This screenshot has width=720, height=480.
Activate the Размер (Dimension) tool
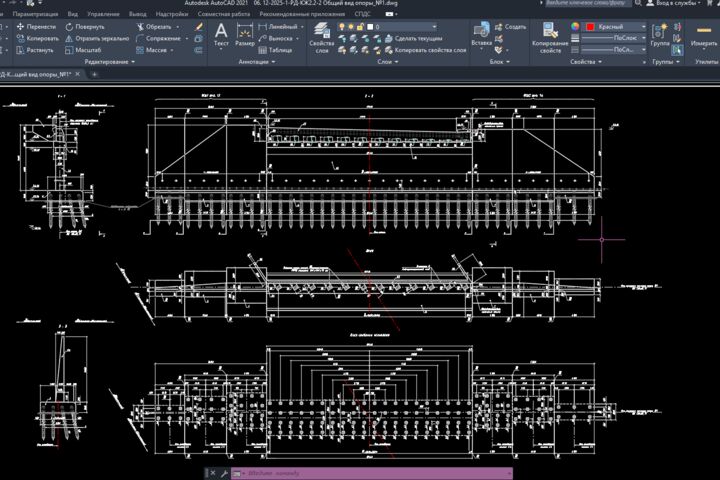[245, 34]
